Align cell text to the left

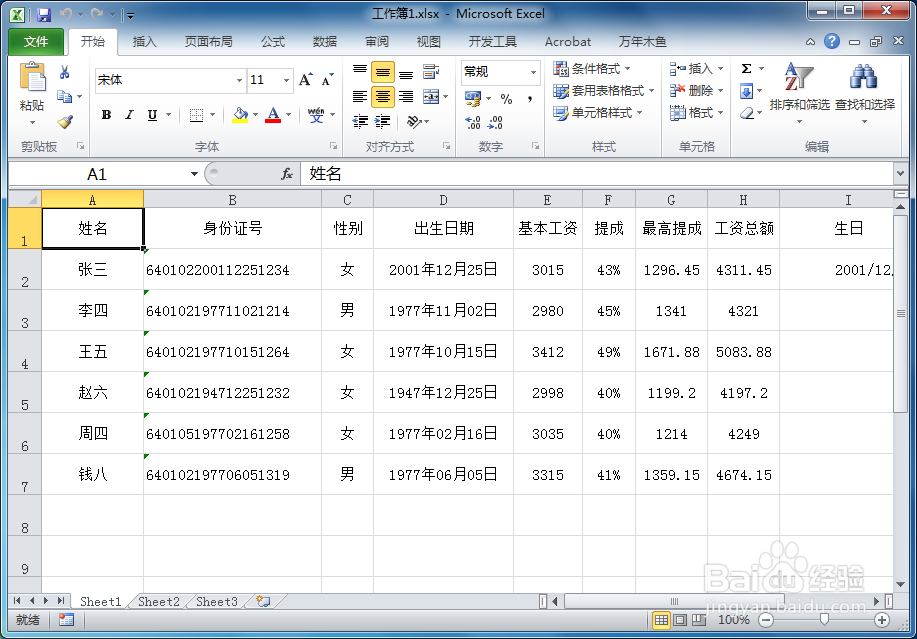[360, 96]
